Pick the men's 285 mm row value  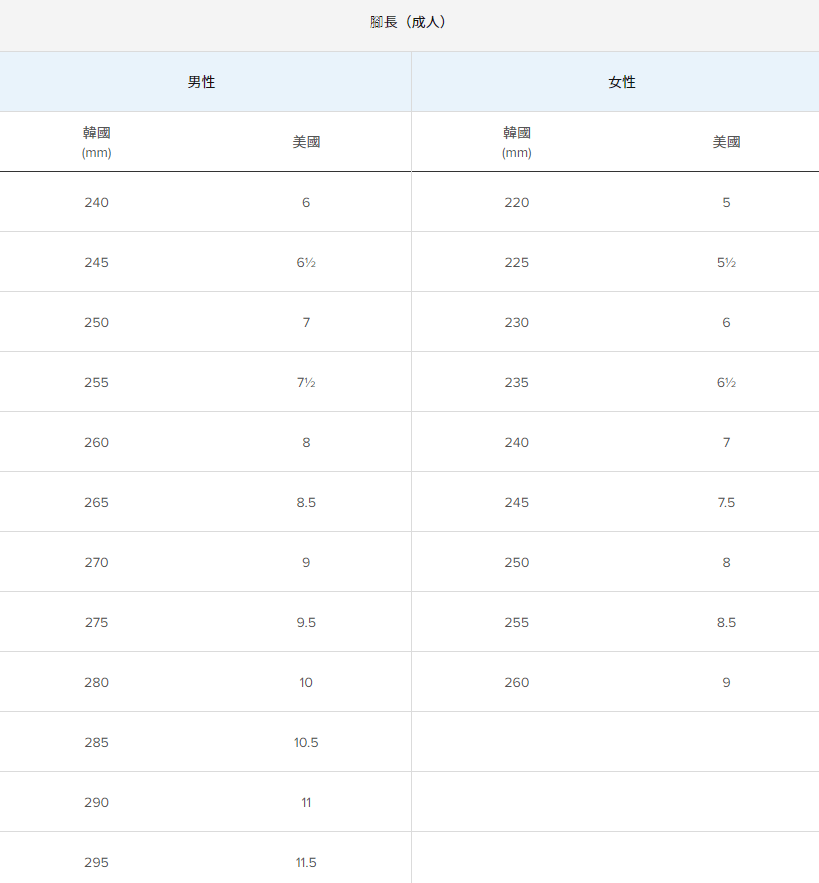[97, 742]
